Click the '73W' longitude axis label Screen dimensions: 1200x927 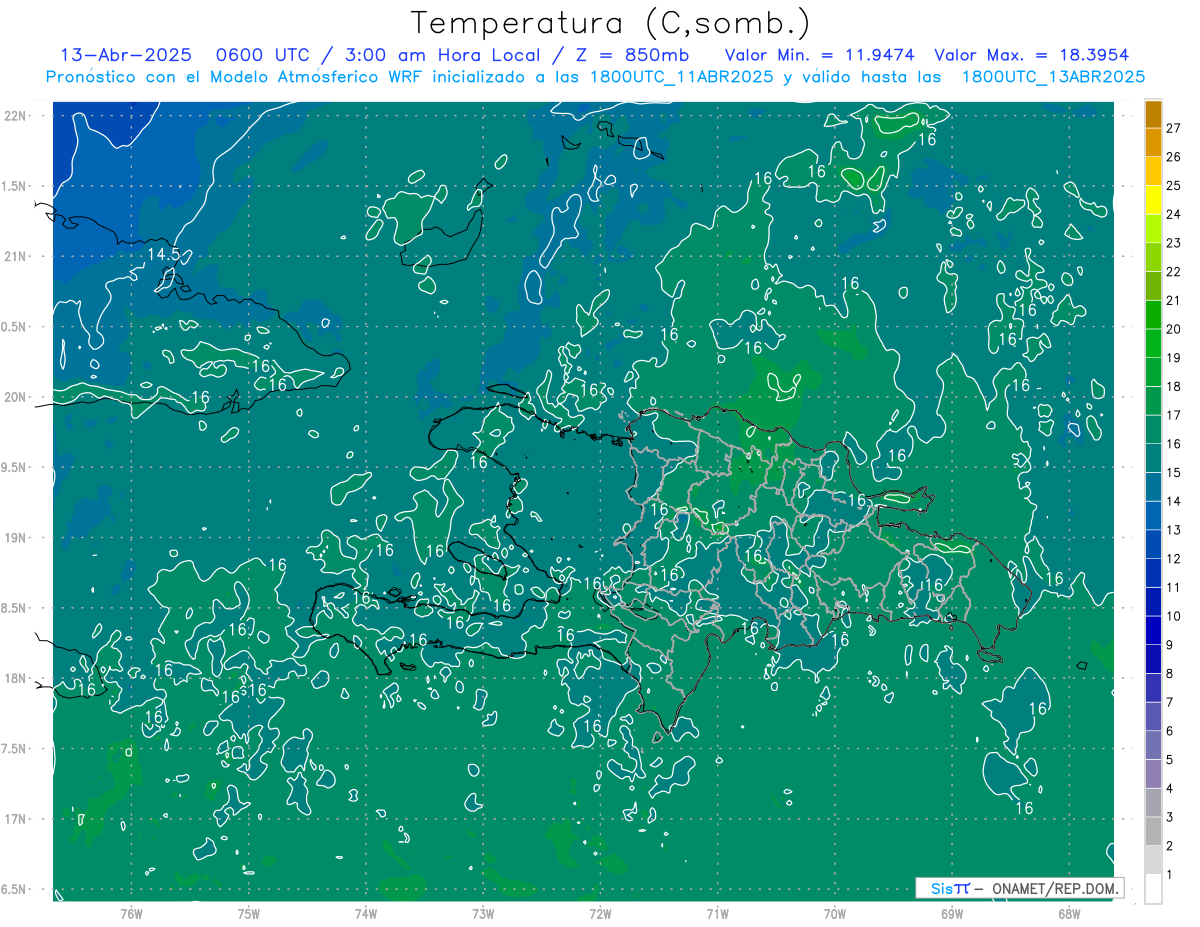483,913
